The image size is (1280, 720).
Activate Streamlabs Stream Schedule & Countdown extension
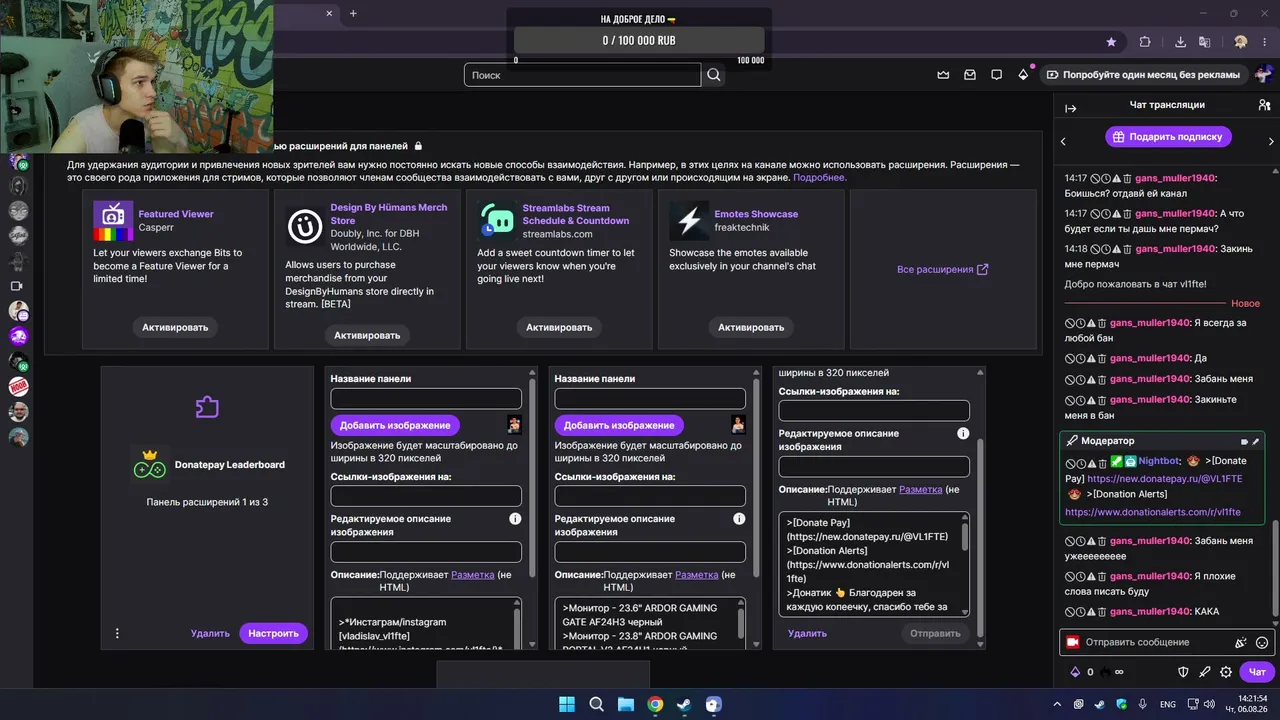click(x=559, y=327)
